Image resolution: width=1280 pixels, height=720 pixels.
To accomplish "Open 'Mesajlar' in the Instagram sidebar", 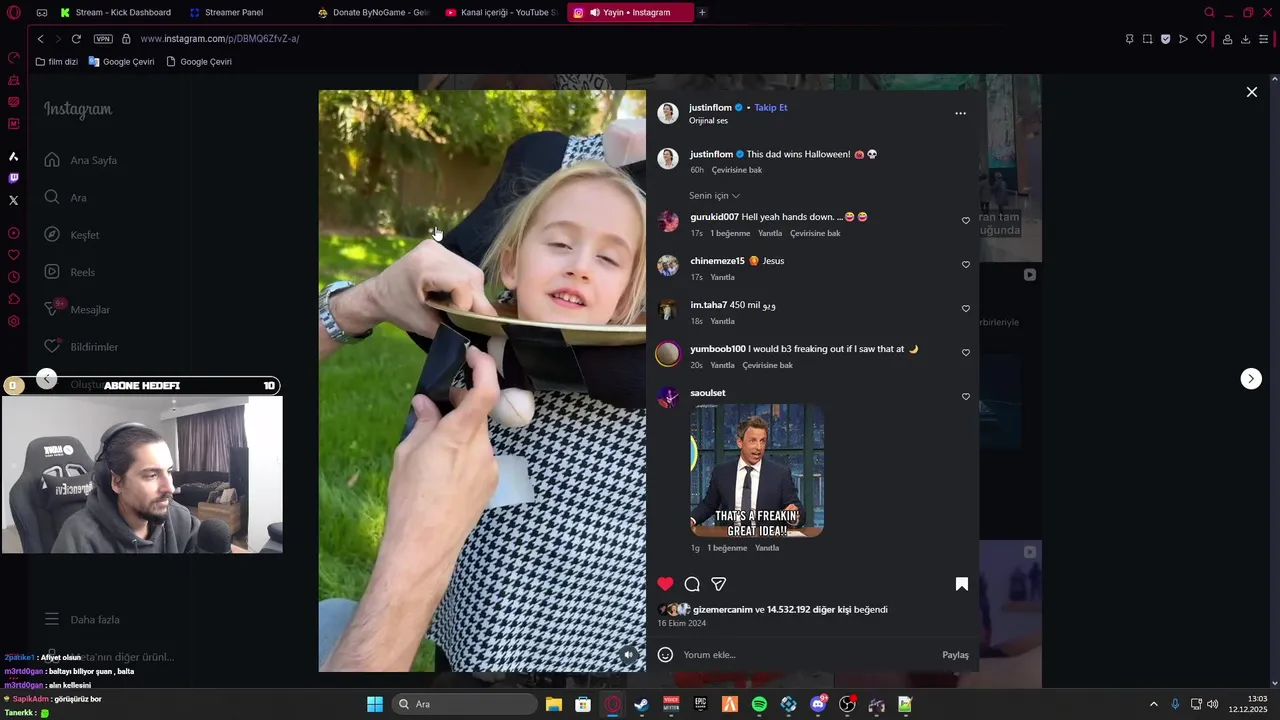I will 77,309.
